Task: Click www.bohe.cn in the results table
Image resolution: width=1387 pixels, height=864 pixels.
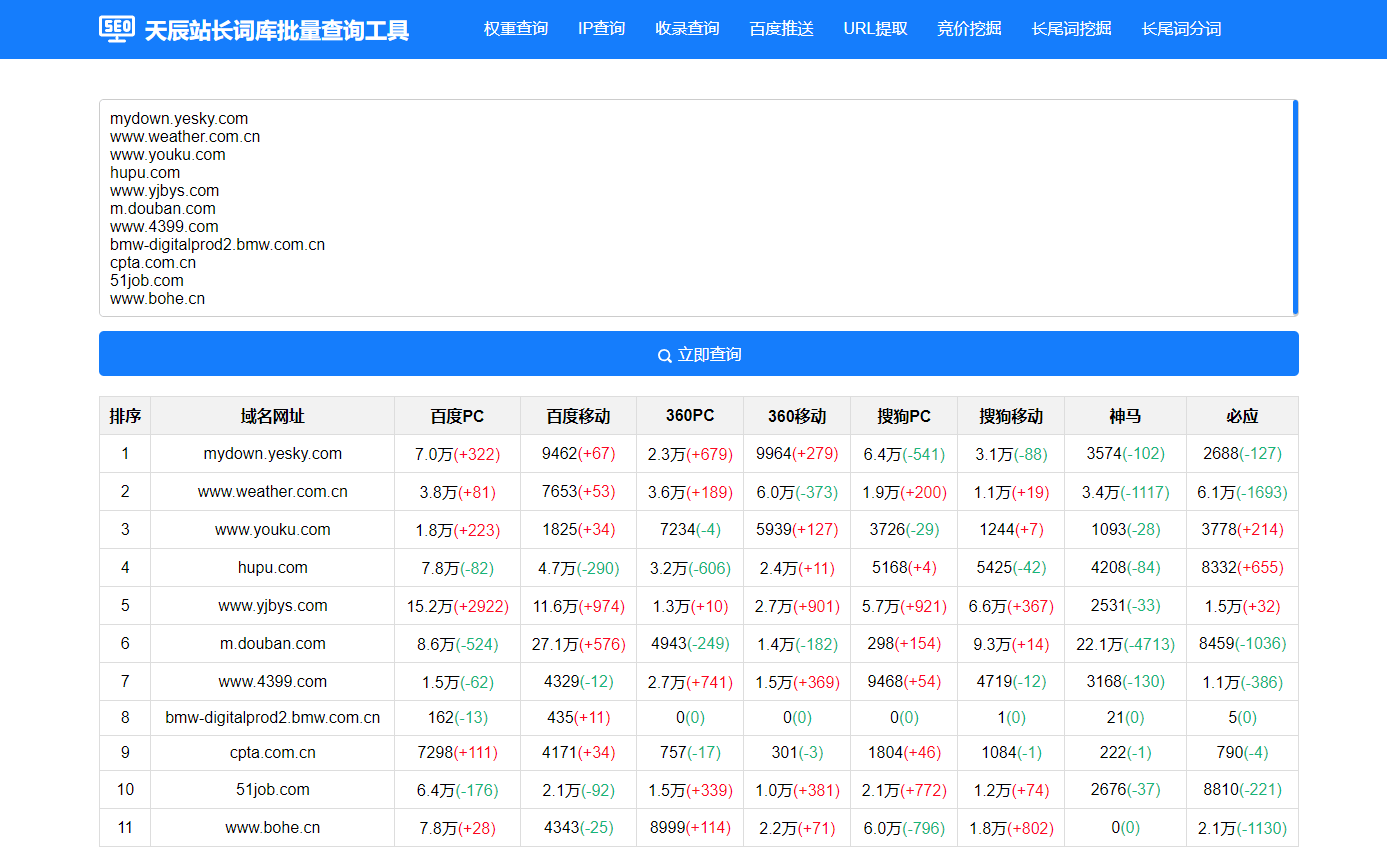Action: coord(273,828)
